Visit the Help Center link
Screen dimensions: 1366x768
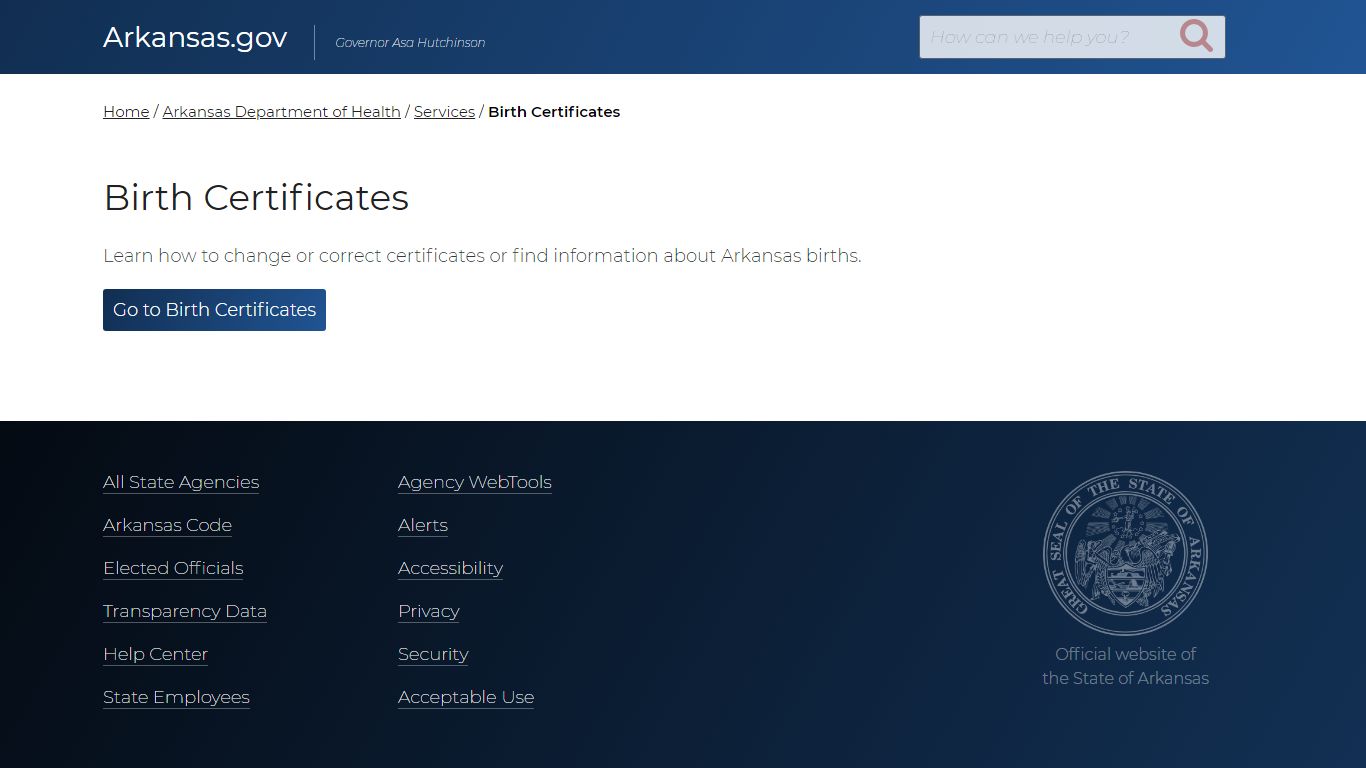tap(155, 654)
